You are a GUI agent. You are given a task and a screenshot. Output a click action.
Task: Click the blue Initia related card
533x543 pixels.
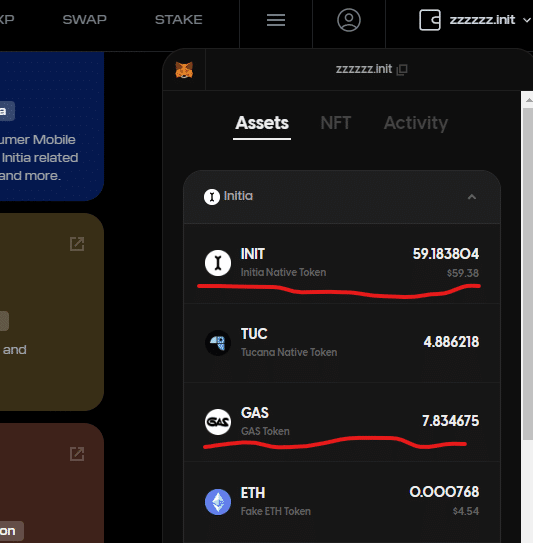pos(52,126)
